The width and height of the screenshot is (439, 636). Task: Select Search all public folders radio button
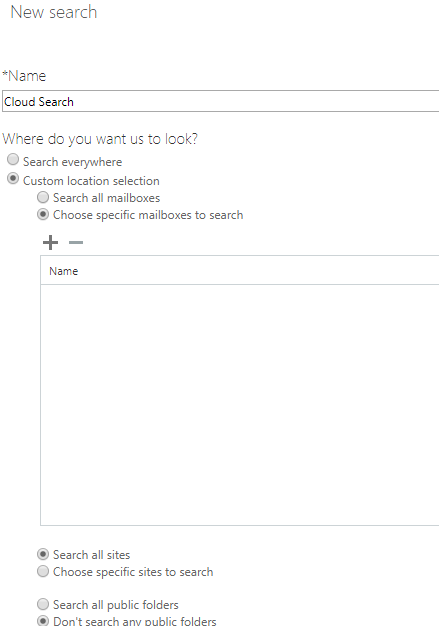pyautogui.click(x=43, y=604)
